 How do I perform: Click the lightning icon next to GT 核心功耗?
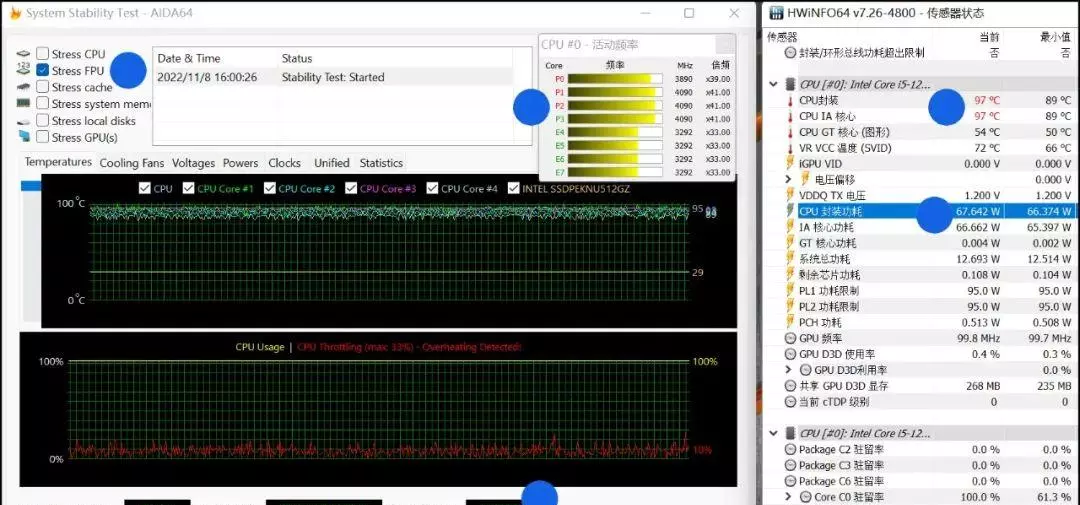791,243
